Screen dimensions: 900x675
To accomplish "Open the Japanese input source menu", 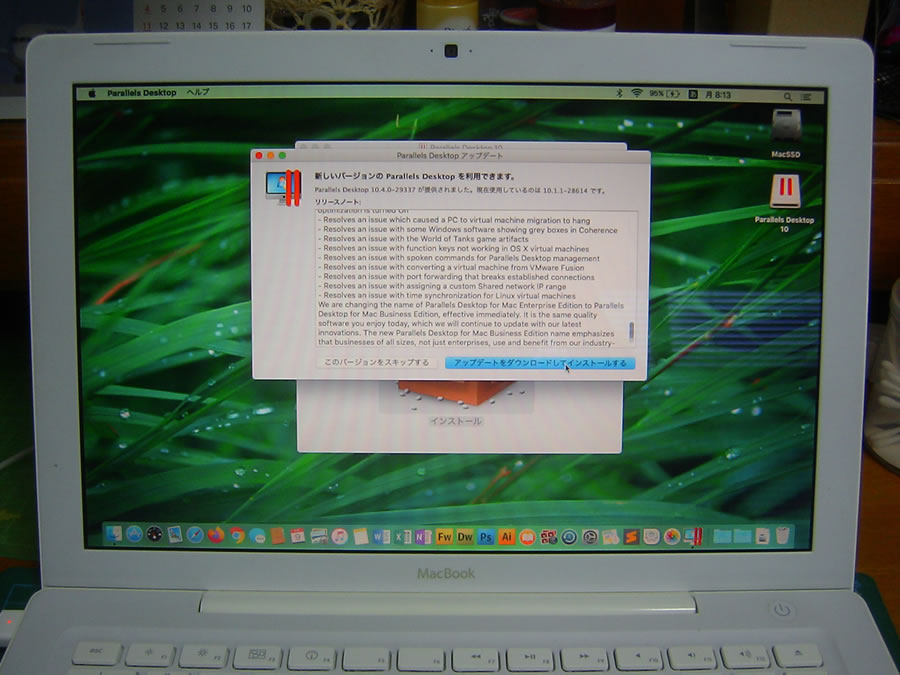I will (x=693, y=94).
